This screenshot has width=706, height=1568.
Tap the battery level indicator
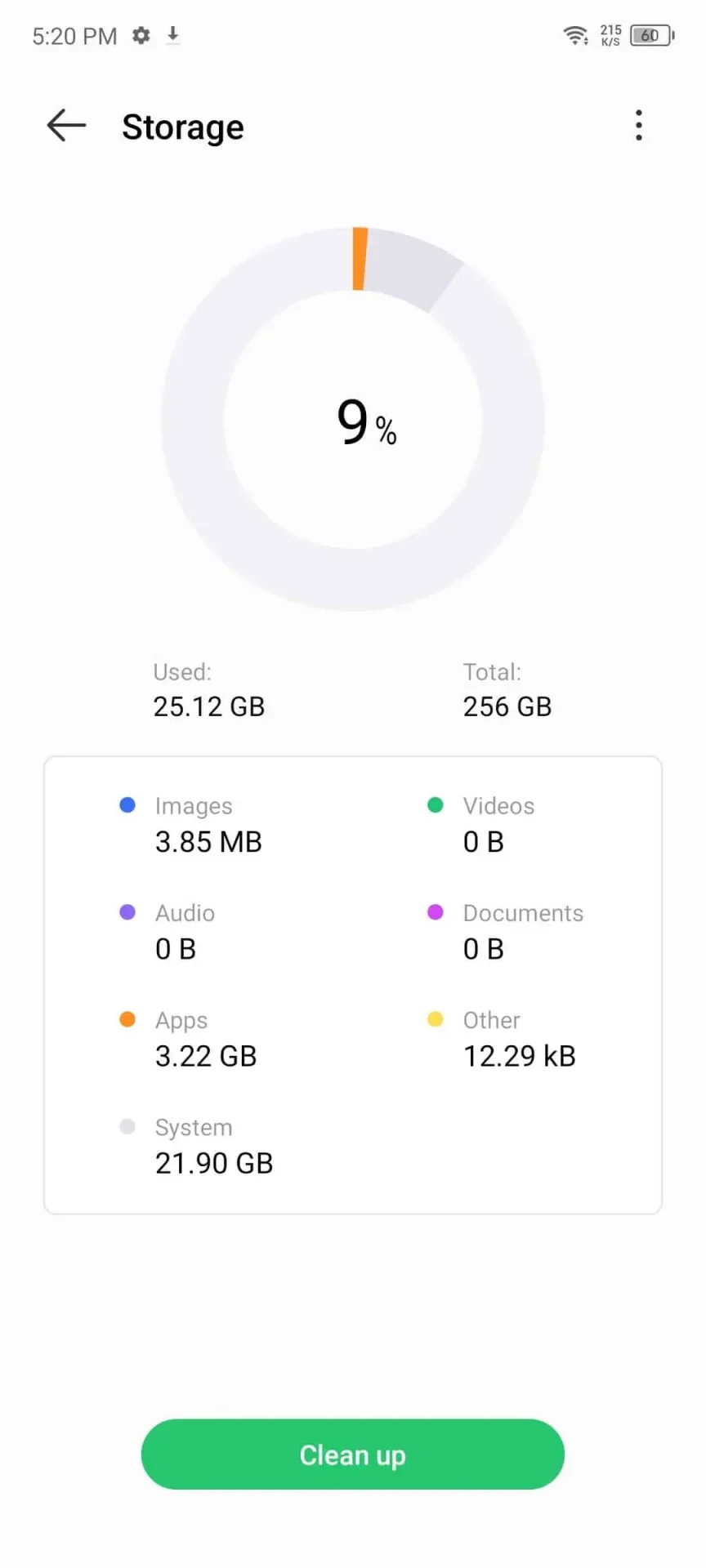click(x=652, y=35)
